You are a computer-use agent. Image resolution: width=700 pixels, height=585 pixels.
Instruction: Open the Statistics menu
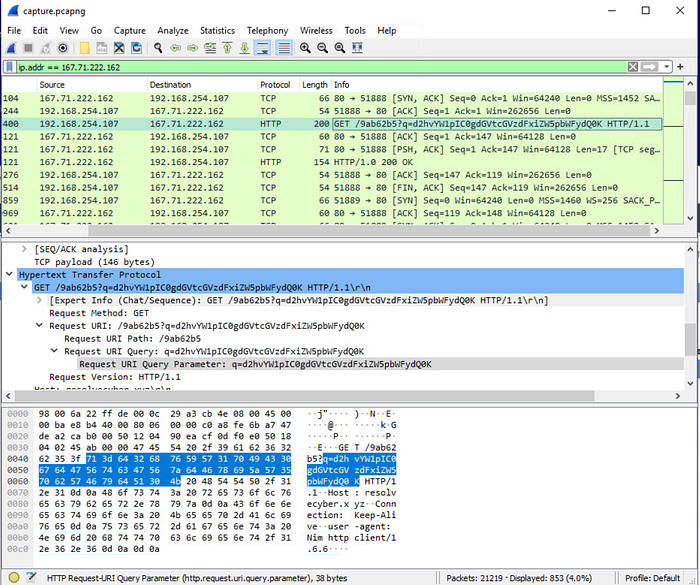click(x=217, y=30)
